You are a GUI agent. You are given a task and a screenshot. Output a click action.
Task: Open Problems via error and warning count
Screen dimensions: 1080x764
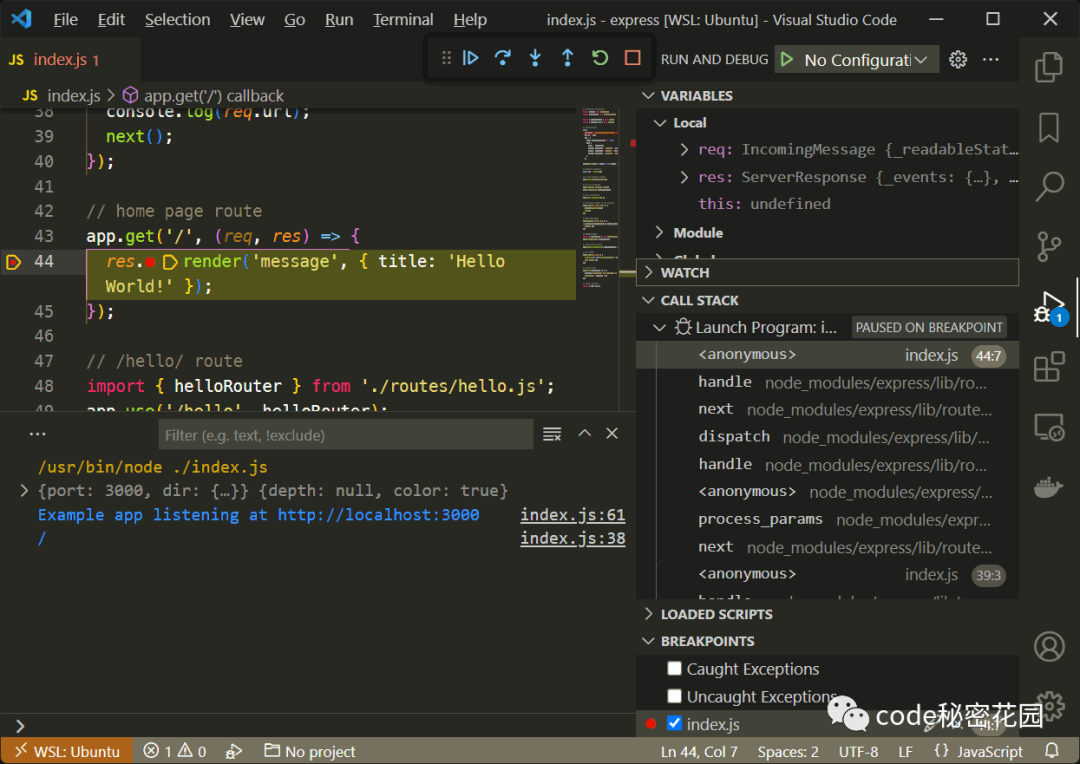coord(175,752)
